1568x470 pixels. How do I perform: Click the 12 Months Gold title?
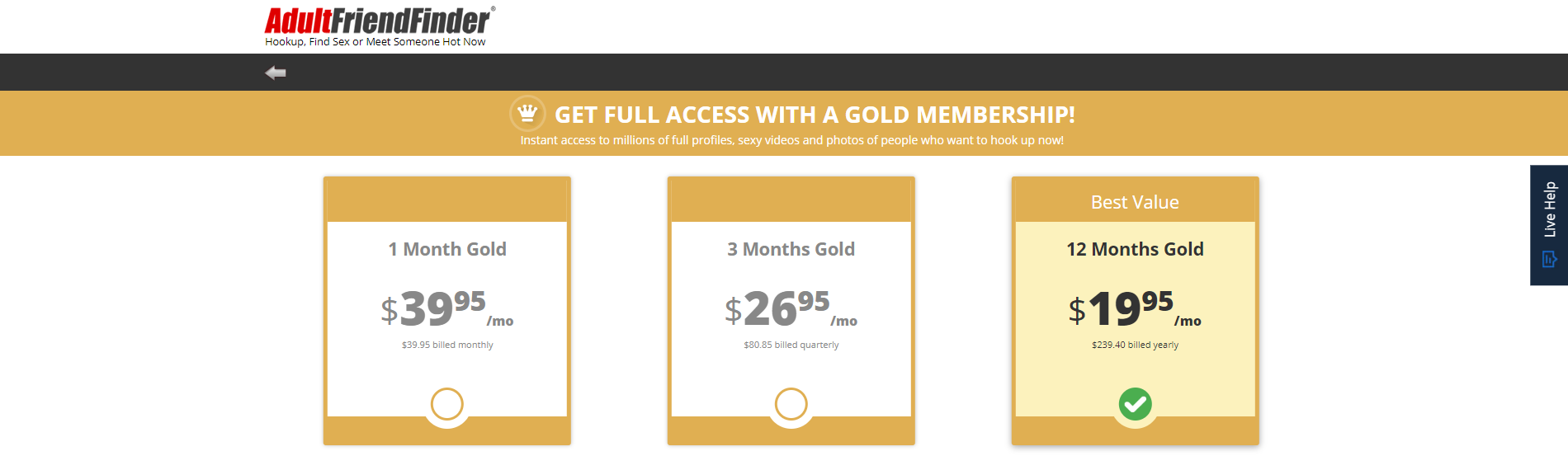1136,249
